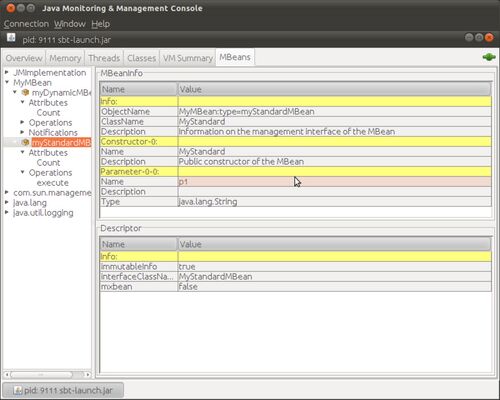Expand the java.util.logging node

click(7, 212)
